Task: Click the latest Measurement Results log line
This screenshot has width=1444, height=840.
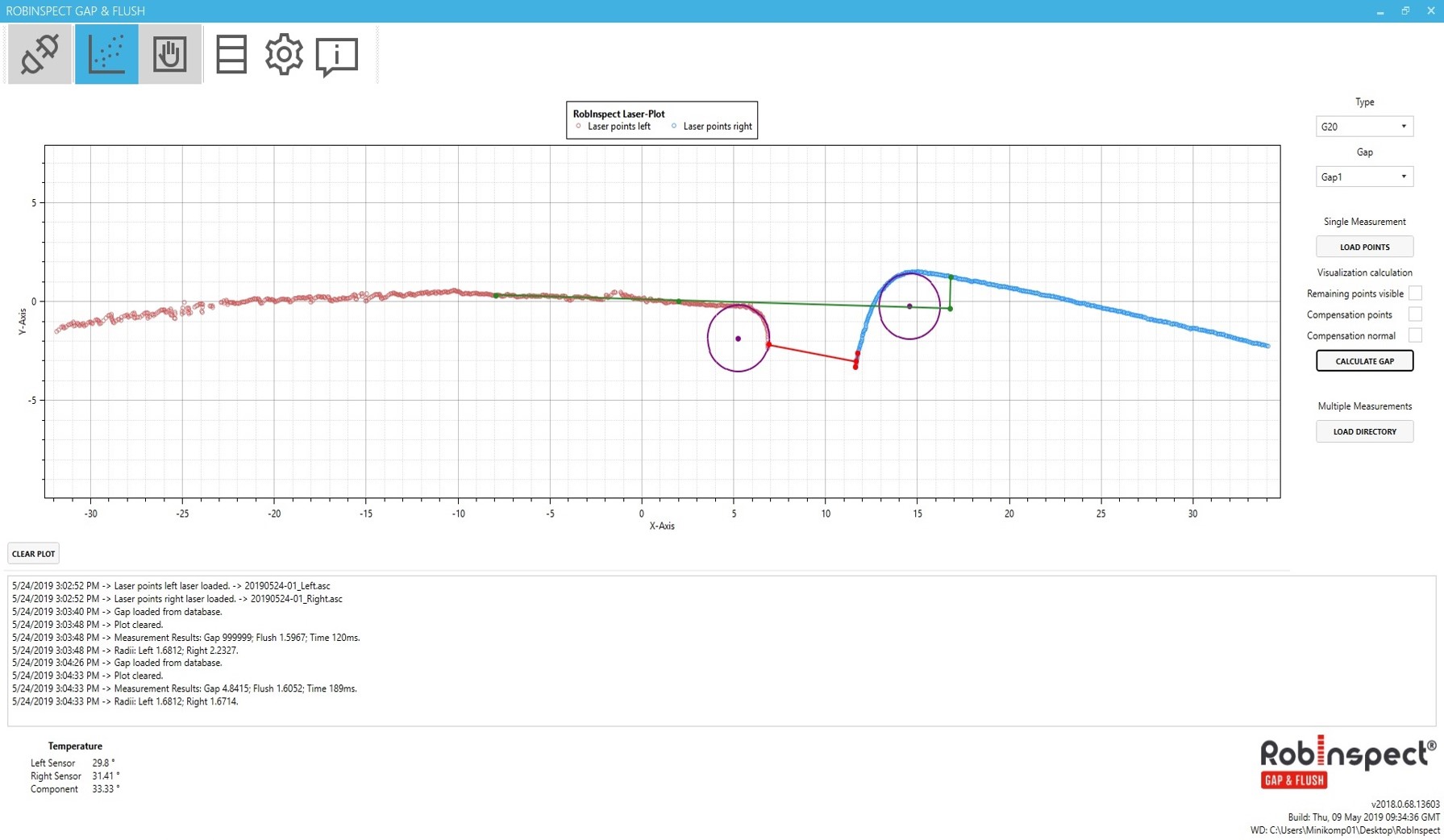Action: (185, 688)
